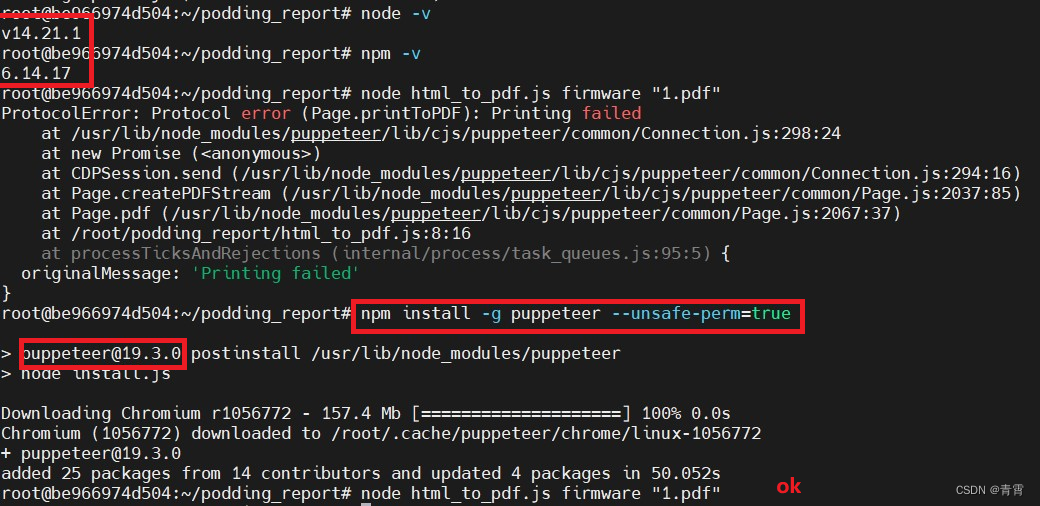
Task: Click the 'node -v' command text
Action: [396, 13]
